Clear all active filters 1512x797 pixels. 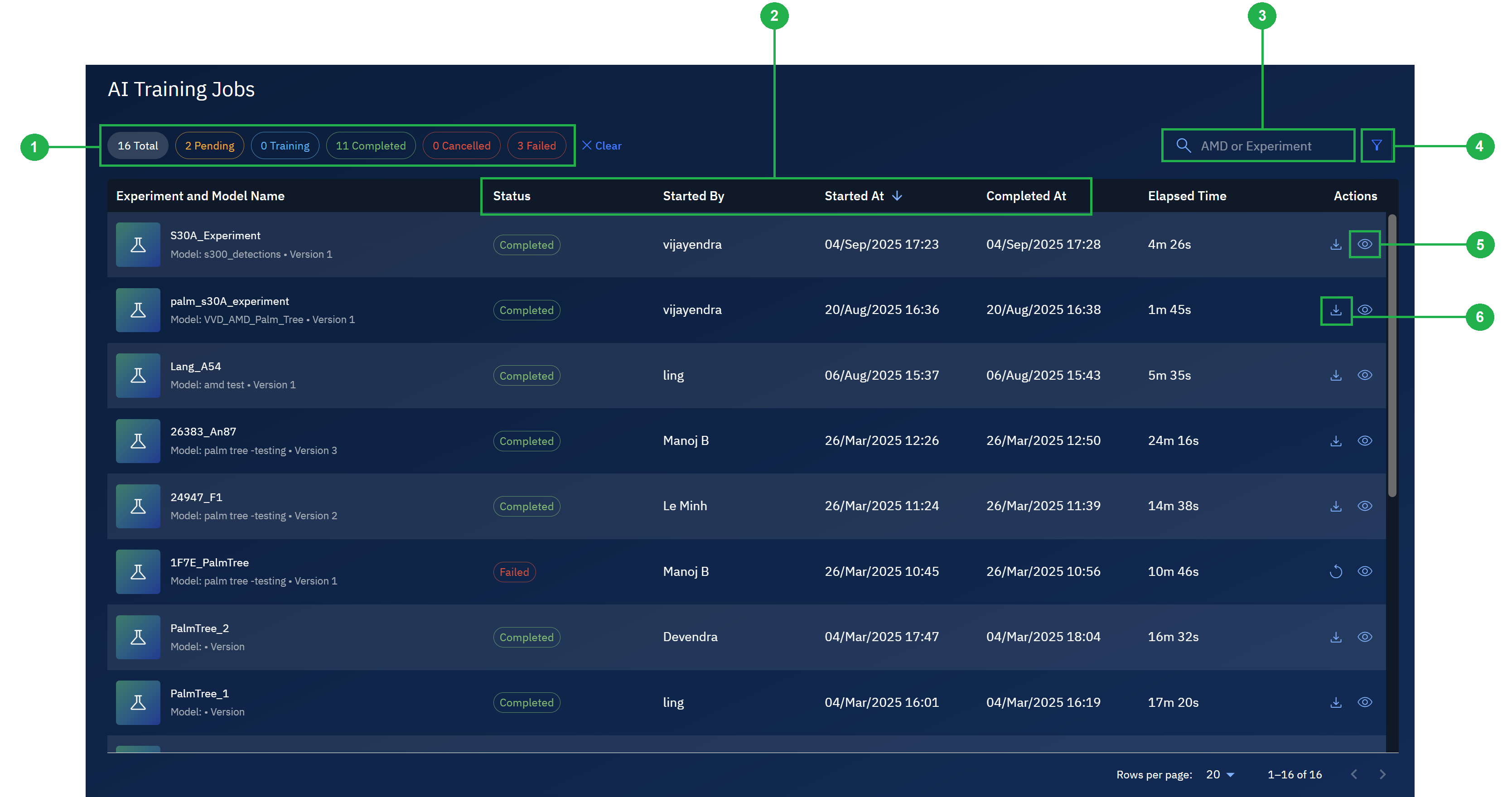[x=602, y=145]
